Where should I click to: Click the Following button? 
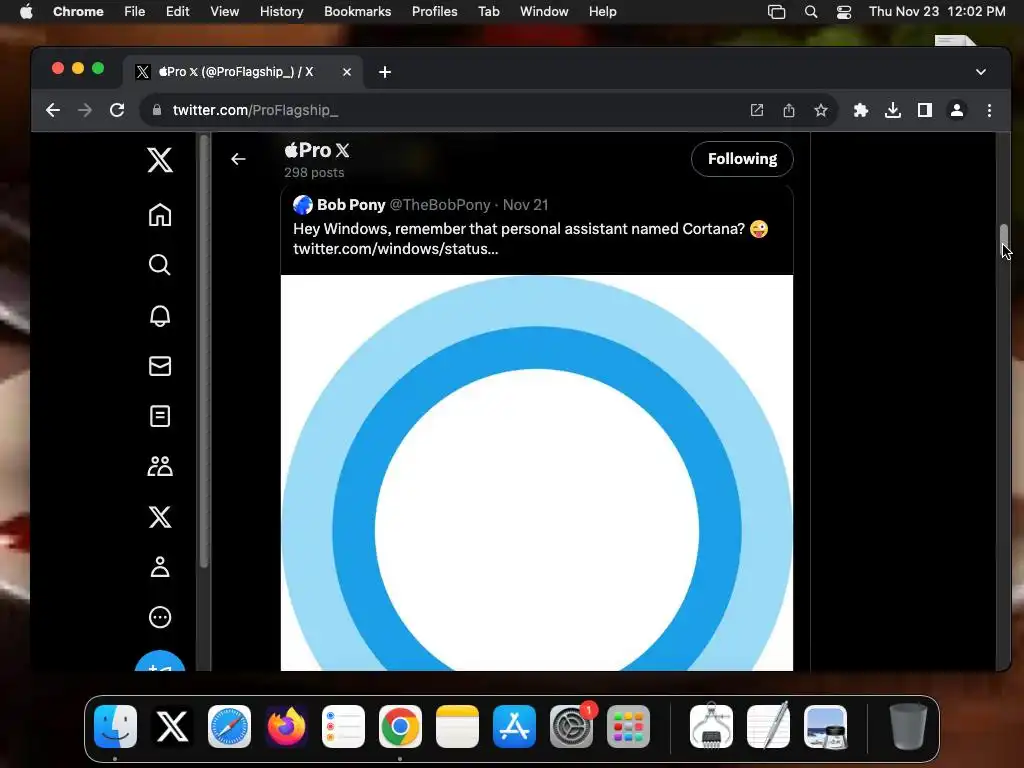743,159
